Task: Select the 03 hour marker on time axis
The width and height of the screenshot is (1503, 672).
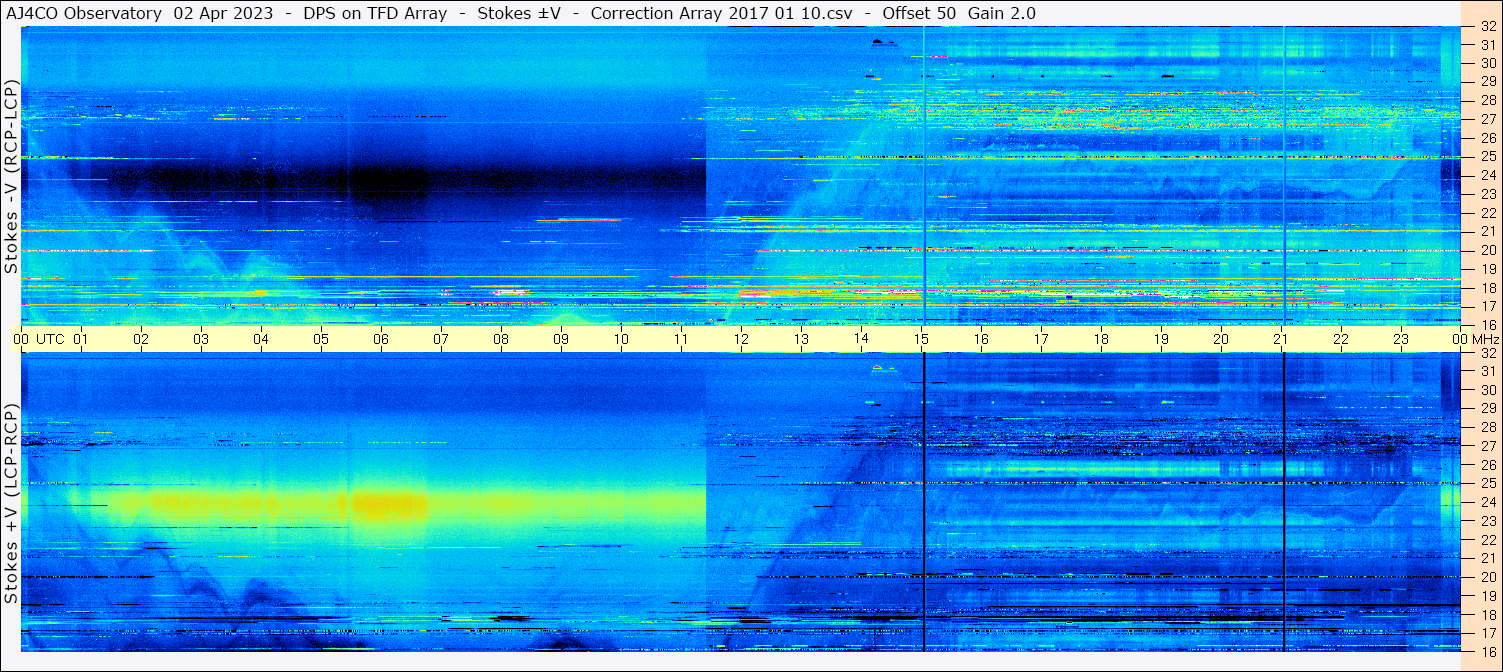Action: coord(201,339)
